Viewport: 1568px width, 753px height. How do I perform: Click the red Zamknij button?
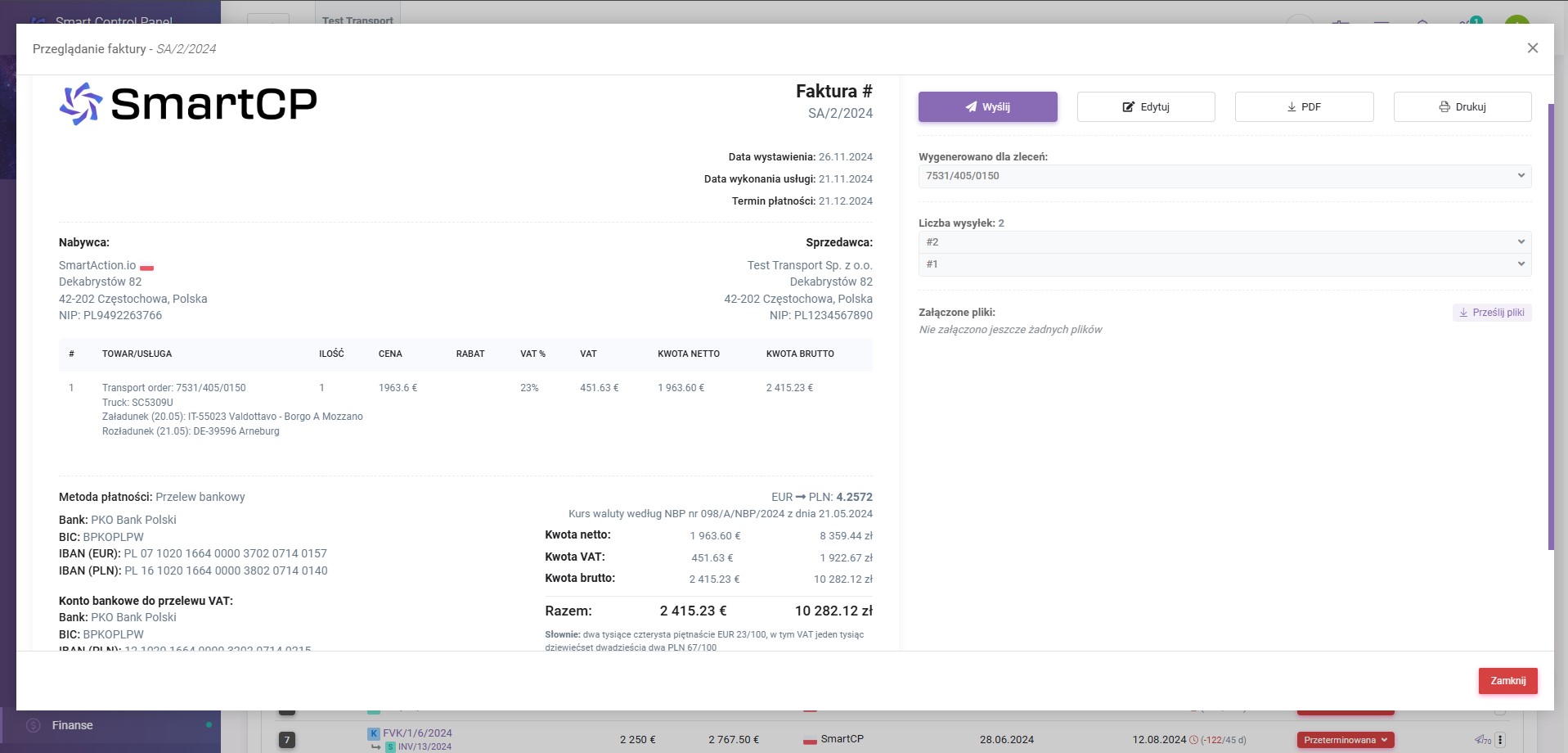[1507, 681]
